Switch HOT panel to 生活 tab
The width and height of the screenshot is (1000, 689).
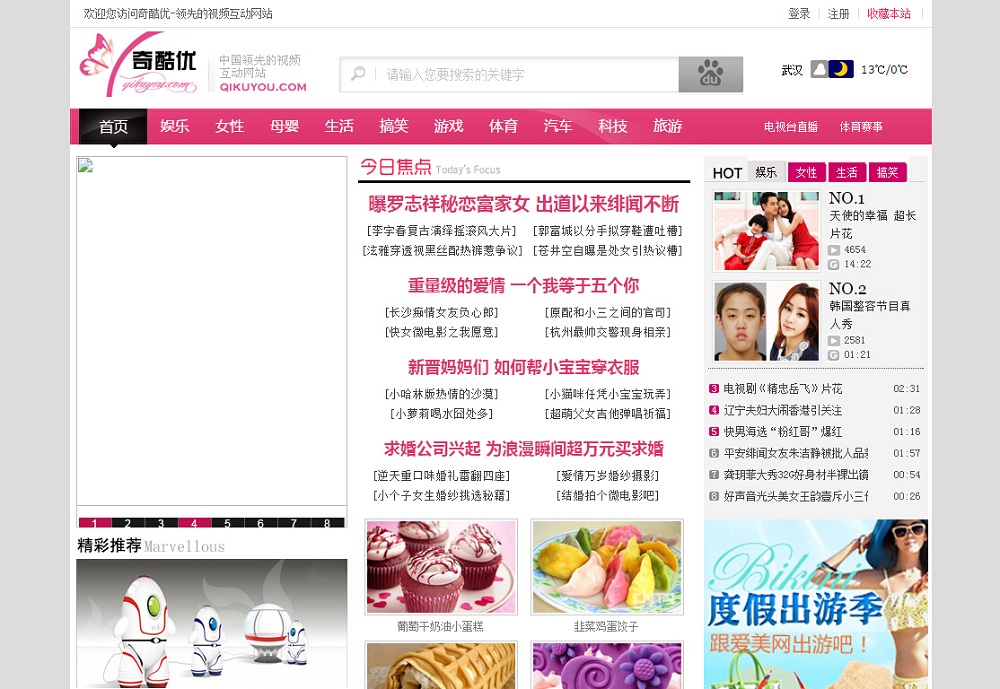click(847, 172)
